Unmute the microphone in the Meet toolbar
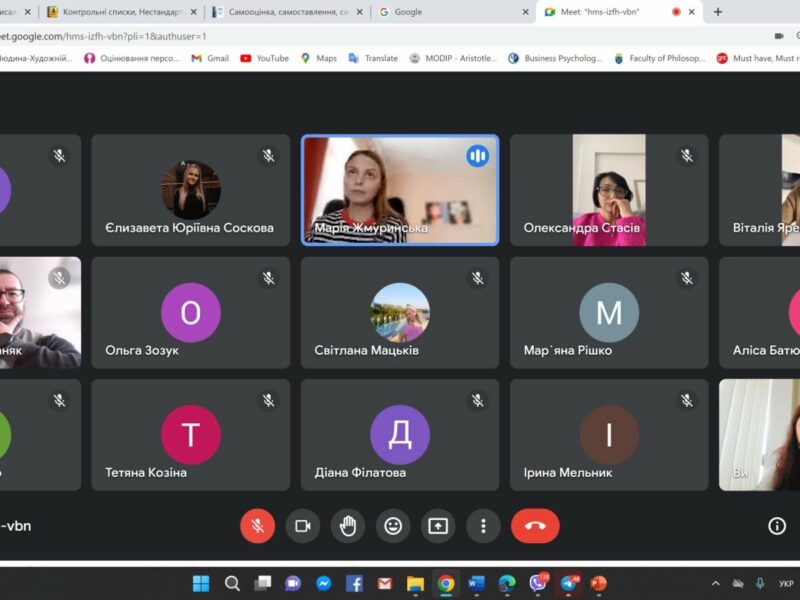This screenshot has width=800, height=600. click(x=257, y=526)
